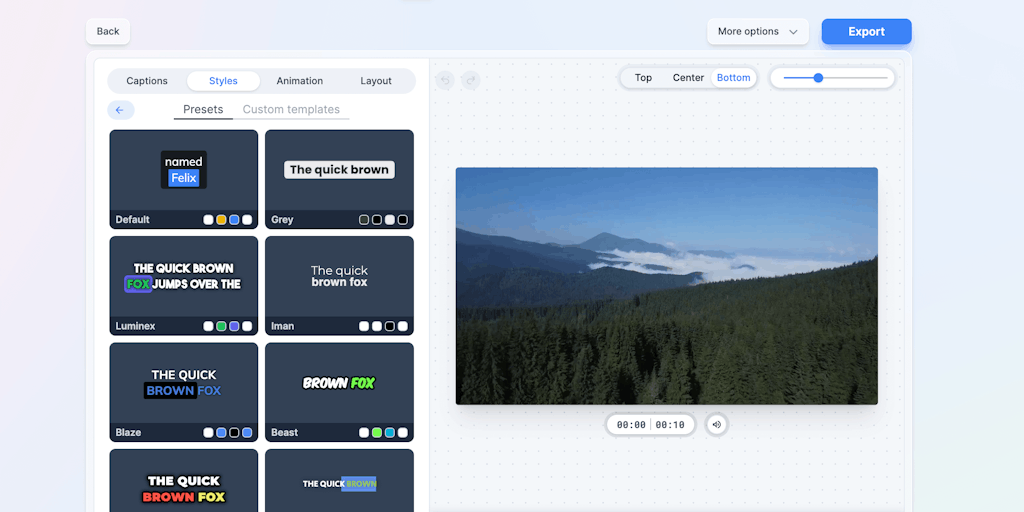Click the first grey swatch on Grey preset
The image size is (1024, 512).
[364, 220]
